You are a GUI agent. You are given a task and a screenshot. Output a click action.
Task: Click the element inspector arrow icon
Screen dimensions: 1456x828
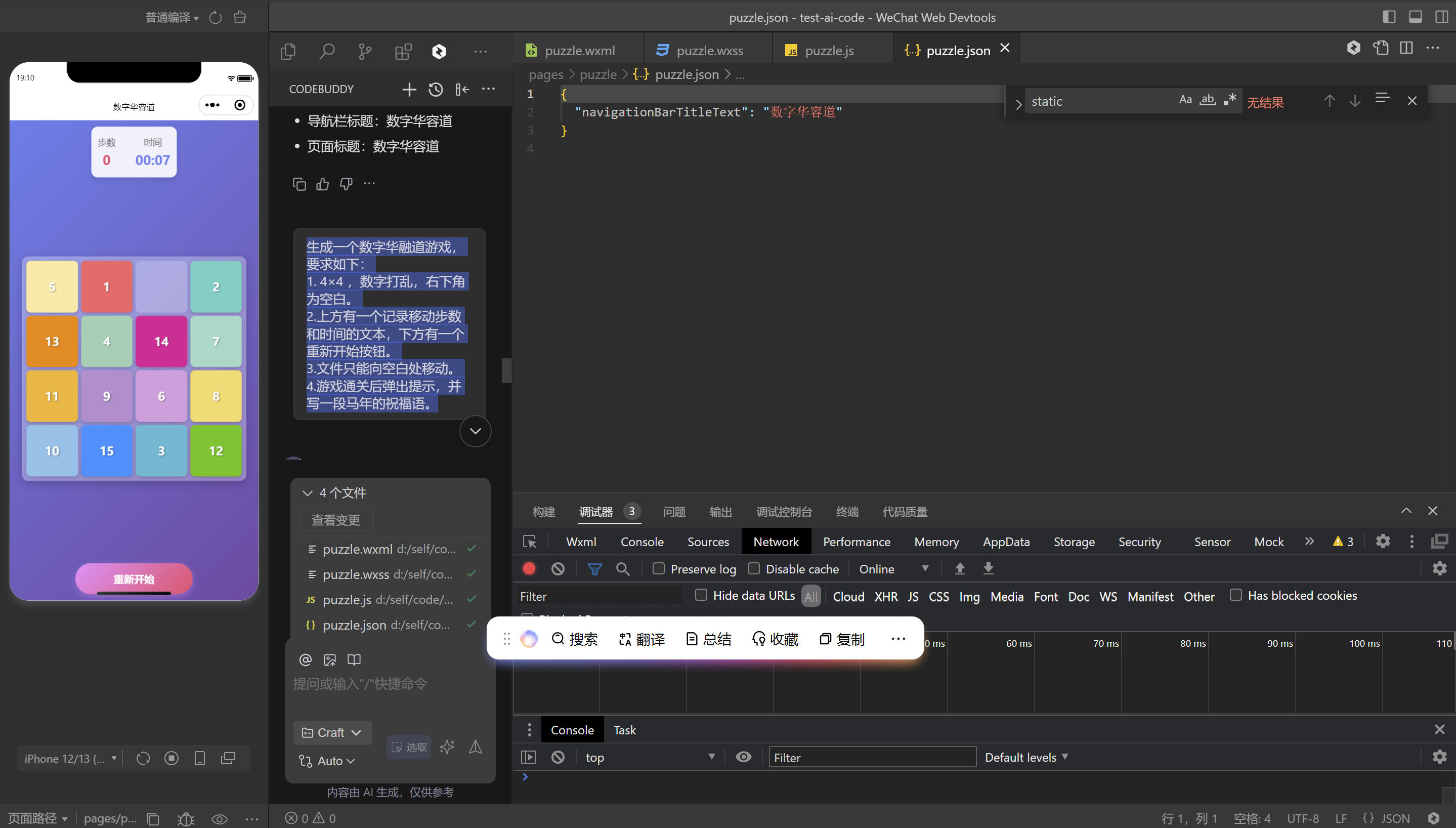pyautogui.click(x=530, y=542)
